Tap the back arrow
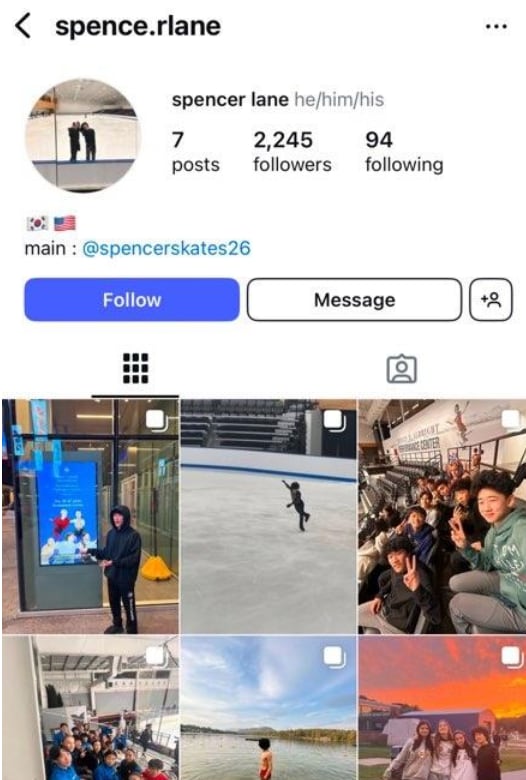Screen dimensions: 526x780 (23, 26)
